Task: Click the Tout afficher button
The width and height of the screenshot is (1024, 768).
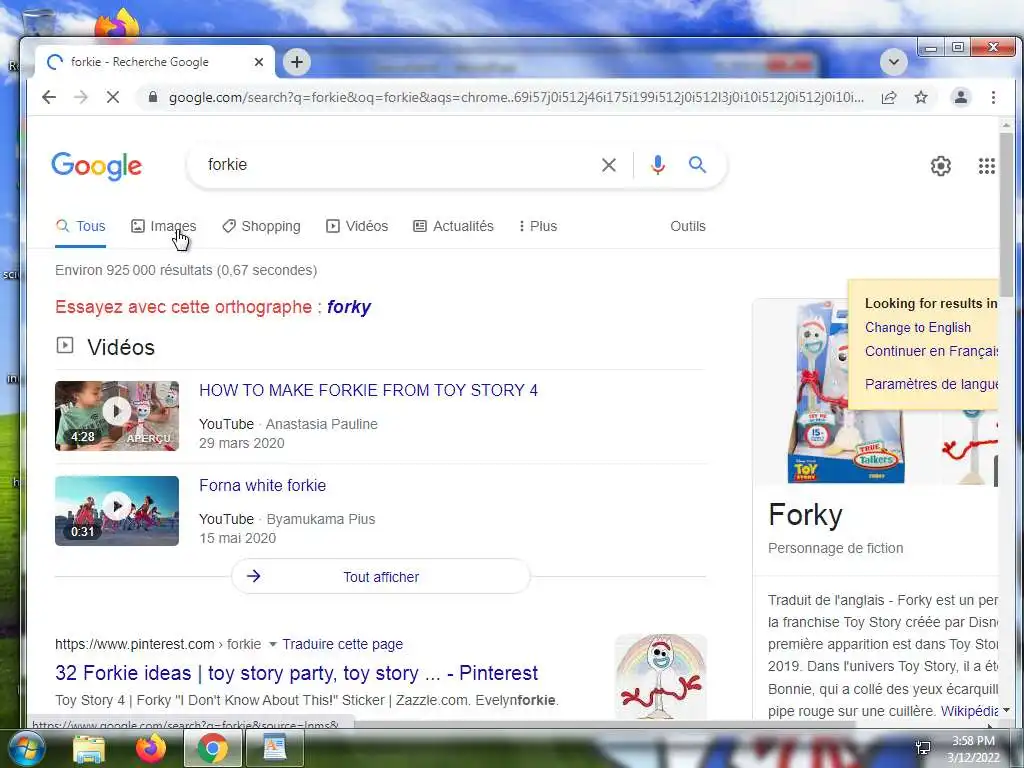Action: 381,577
